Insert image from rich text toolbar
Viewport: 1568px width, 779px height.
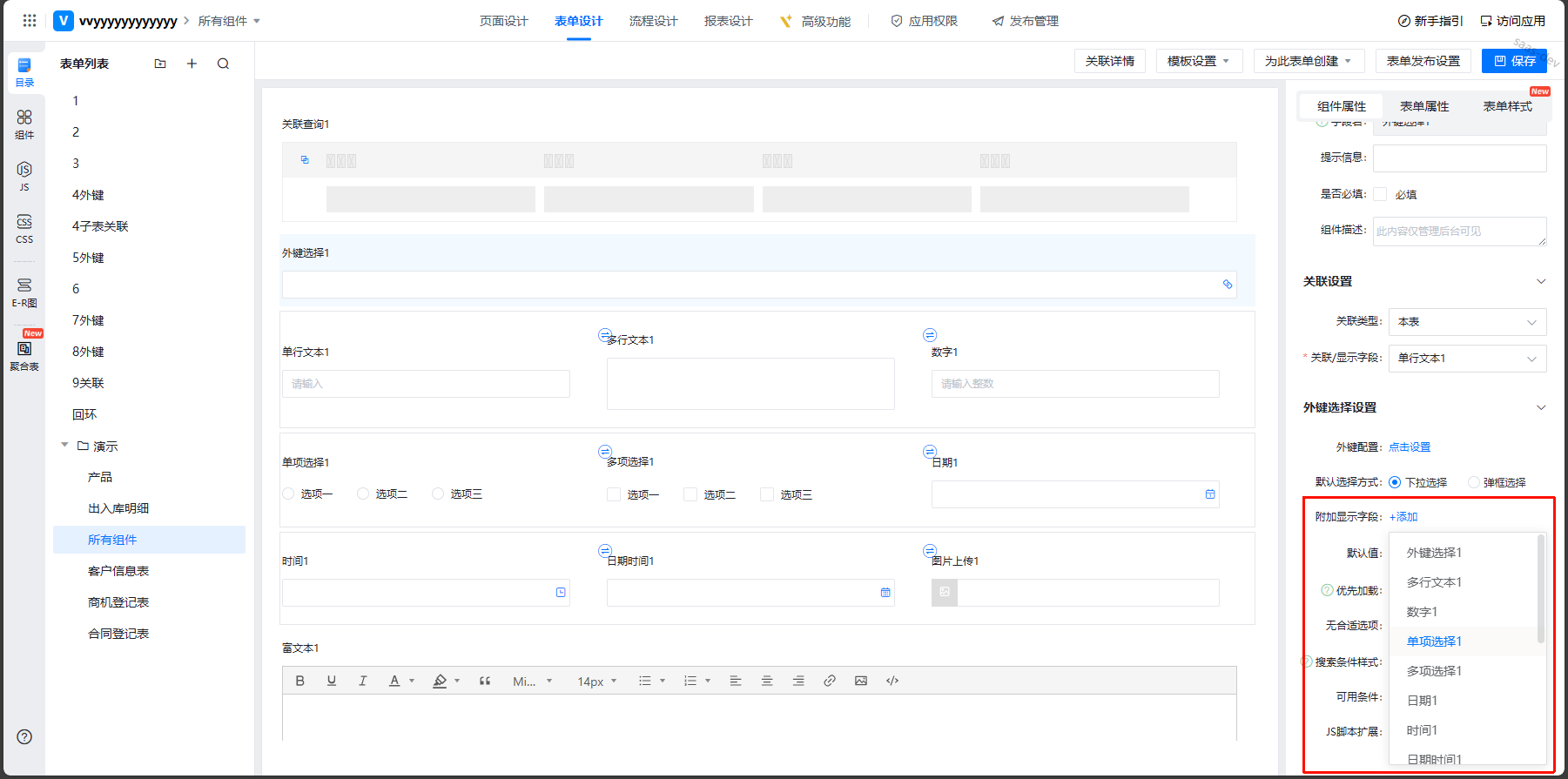pyautogui.click(x=861, y=681)
